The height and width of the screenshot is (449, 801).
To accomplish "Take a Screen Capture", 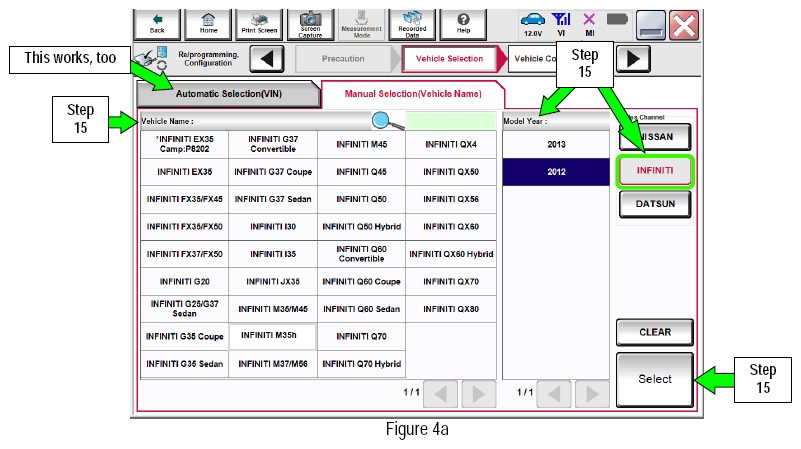I will coord(310,24).
